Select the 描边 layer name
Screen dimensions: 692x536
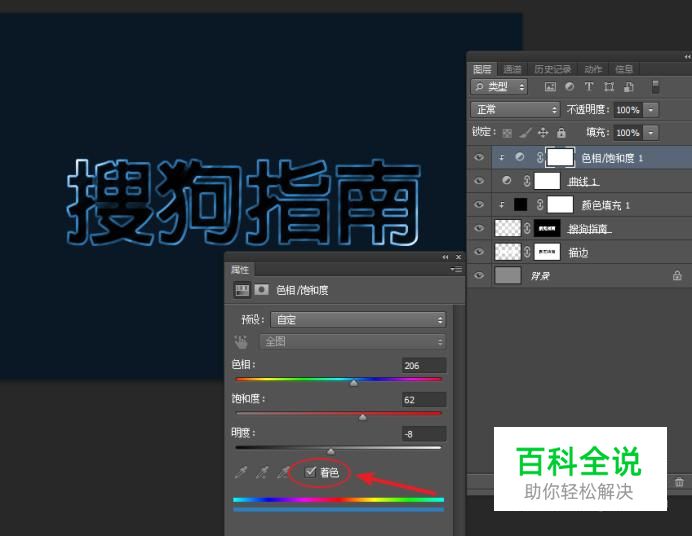pos(578,252)
